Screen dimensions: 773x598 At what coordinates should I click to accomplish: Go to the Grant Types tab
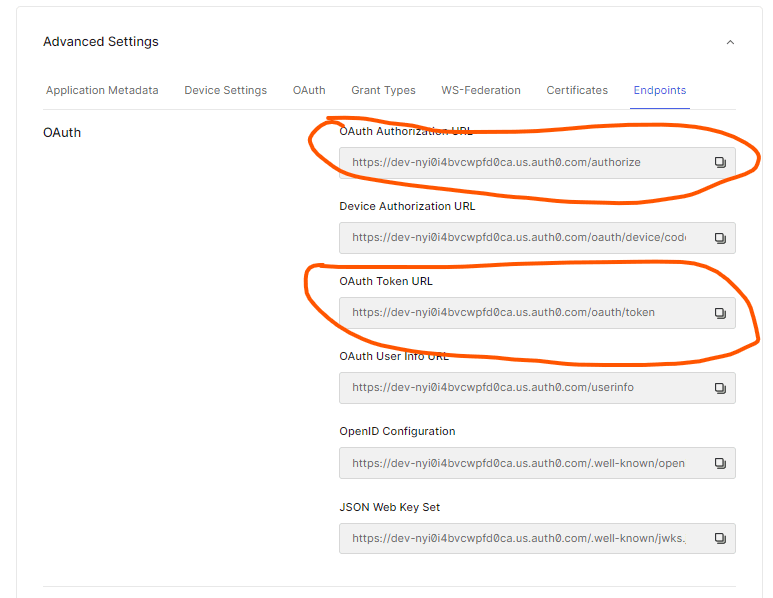(x=383, y=90)
